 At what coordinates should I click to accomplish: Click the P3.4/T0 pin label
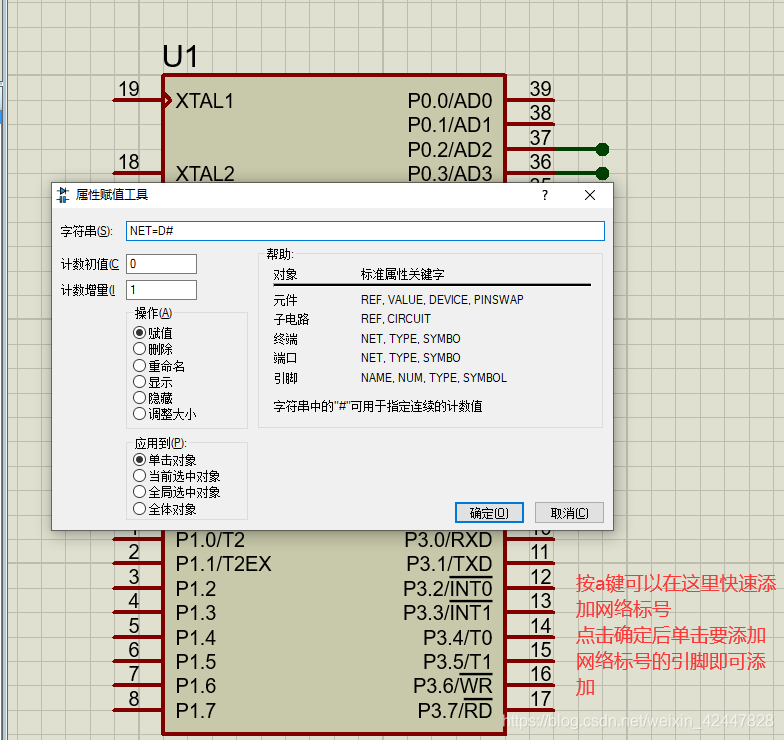[x=458, y=638]
